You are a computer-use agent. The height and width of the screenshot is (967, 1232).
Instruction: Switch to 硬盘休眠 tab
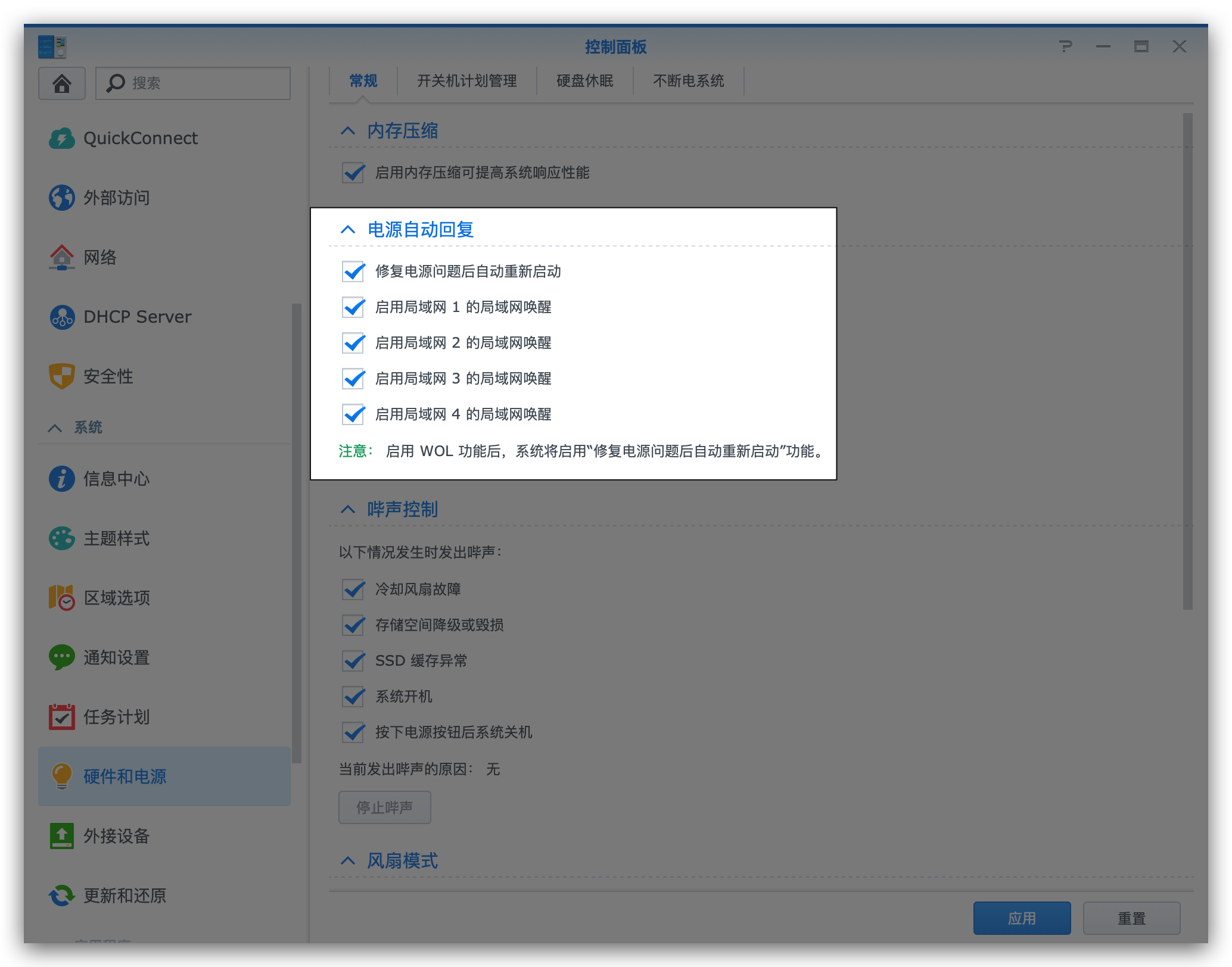tap(584, 81)
